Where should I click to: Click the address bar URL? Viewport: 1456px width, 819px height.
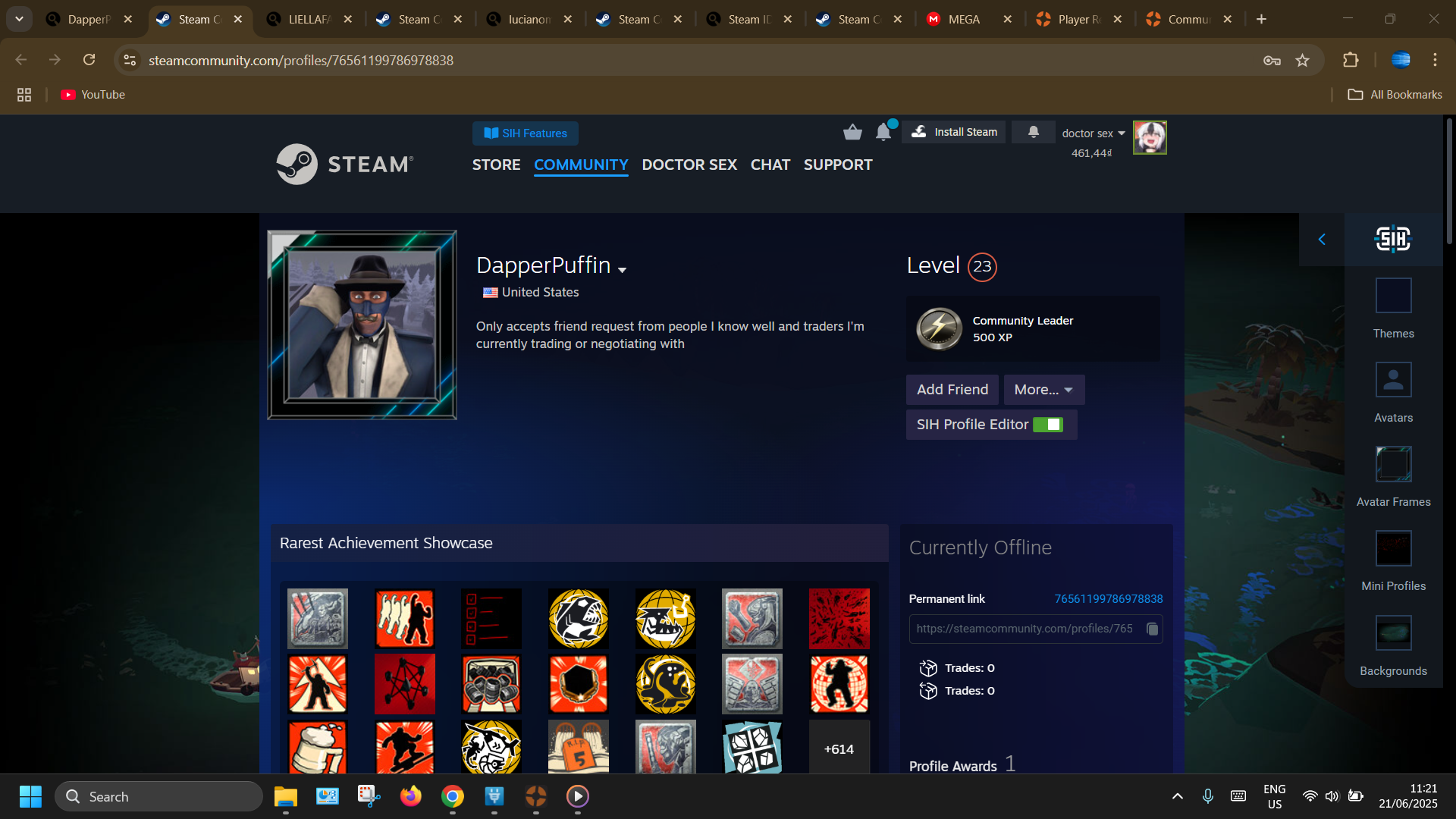[301, 60]
